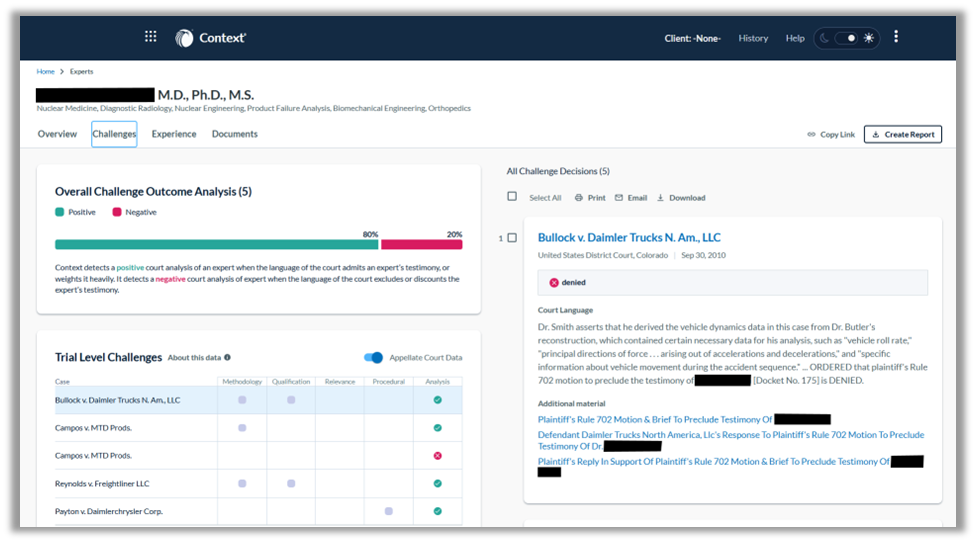Open the vertical three-dot more menu

tap(895, 37)
